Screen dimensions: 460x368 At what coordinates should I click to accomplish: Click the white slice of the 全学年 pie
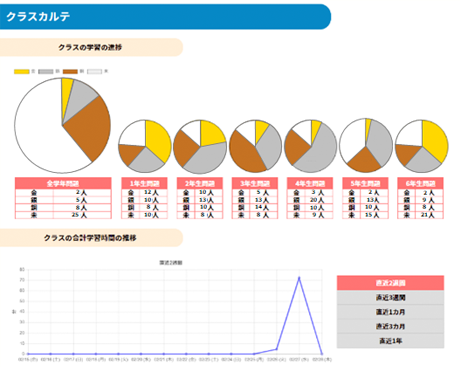pyautogui.click(x=37, y=133)
